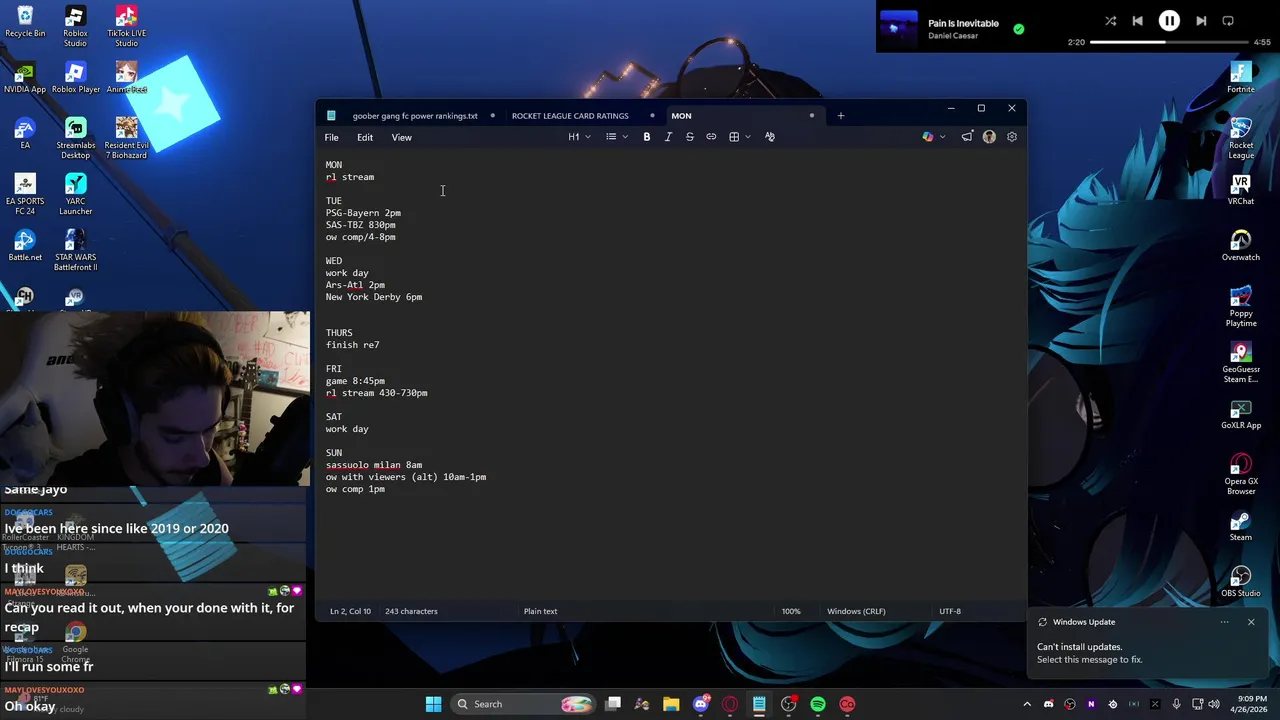This screenshot has width=1280, height=720.
Task: Open YARC Launcher desktop icon
Action: click(75, 195)
